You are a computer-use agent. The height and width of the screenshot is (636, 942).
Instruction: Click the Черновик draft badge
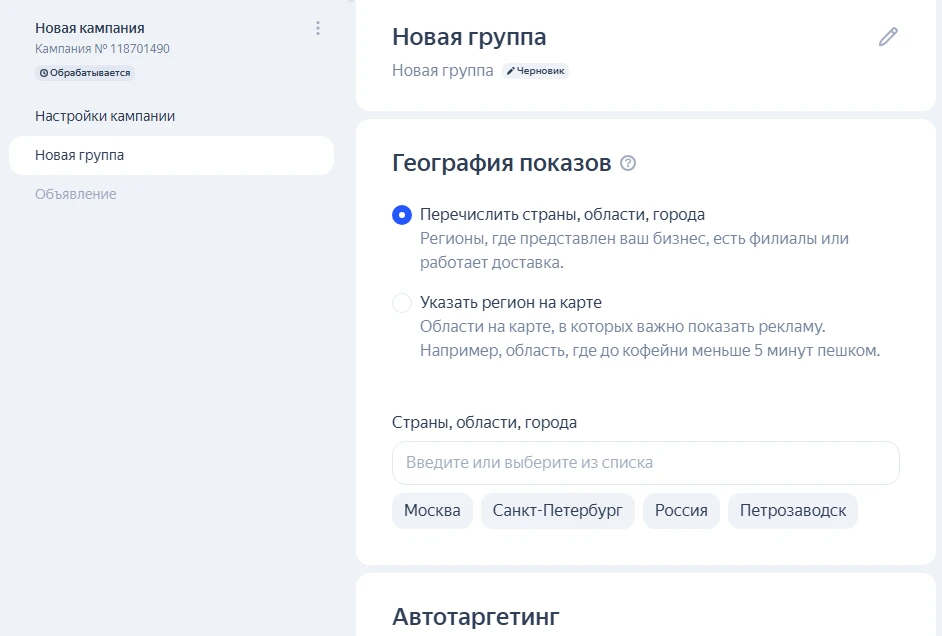[536, 71]
